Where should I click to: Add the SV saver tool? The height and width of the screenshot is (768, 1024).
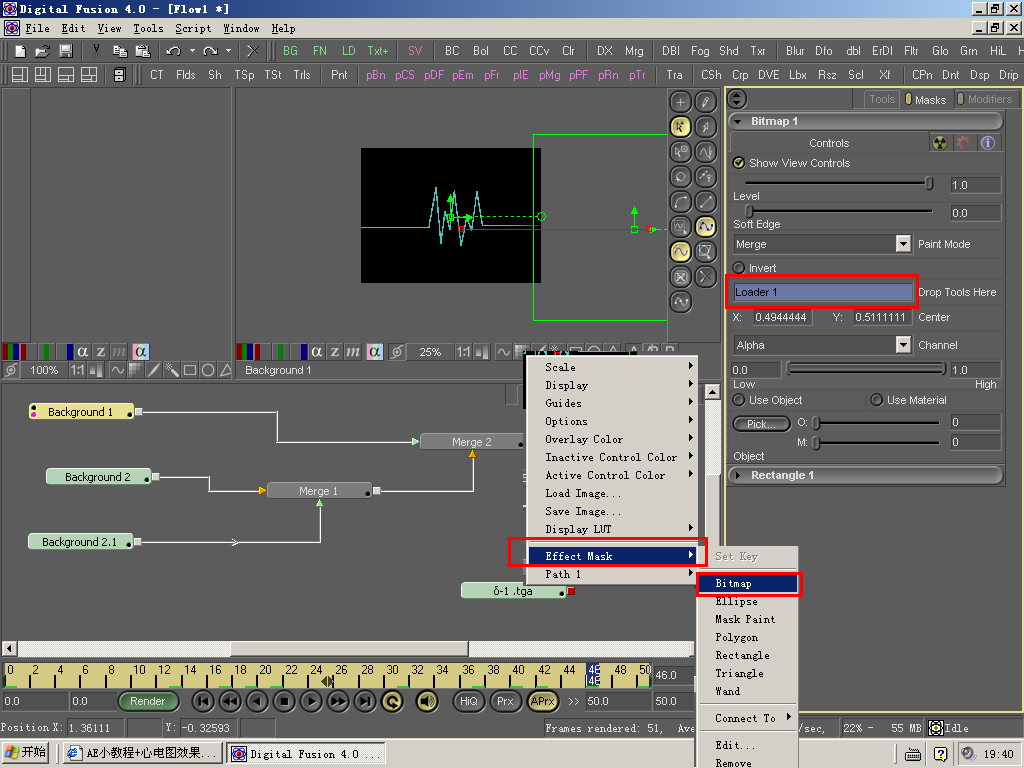click(415, 51)
